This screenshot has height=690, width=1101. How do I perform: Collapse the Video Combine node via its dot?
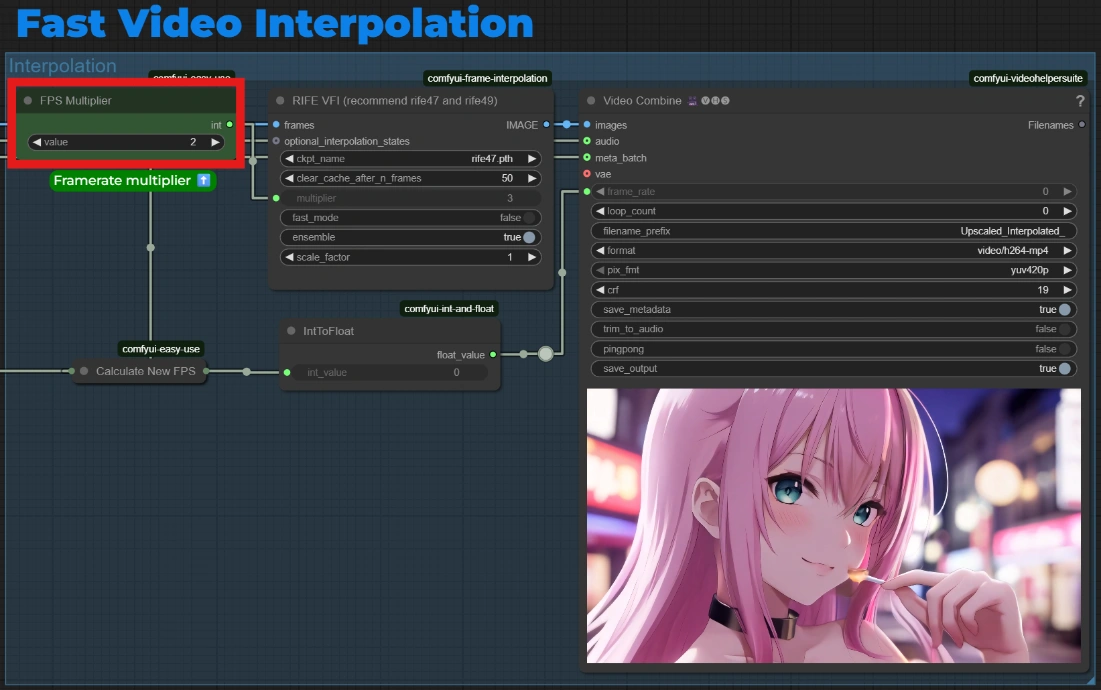pyautogui.click(x=591, y=100)
